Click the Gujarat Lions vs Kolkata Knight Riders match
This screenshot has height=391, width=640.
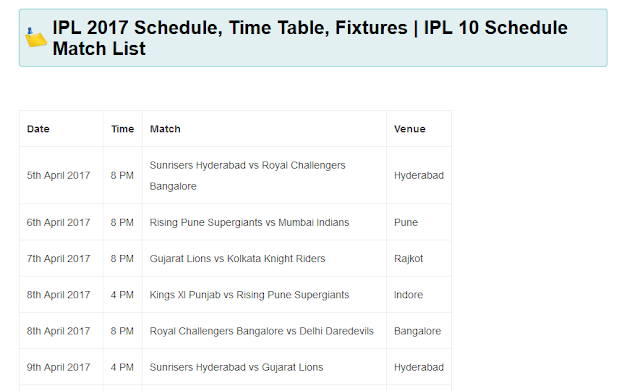(237, 259)
